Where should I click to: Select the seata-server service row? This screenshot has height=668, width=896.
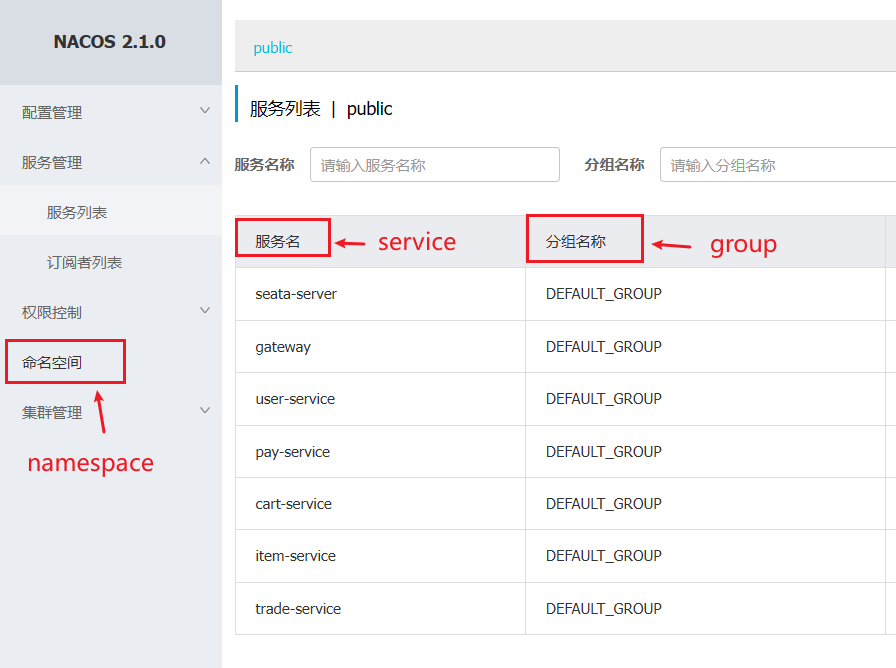click(x=296, y=294)
